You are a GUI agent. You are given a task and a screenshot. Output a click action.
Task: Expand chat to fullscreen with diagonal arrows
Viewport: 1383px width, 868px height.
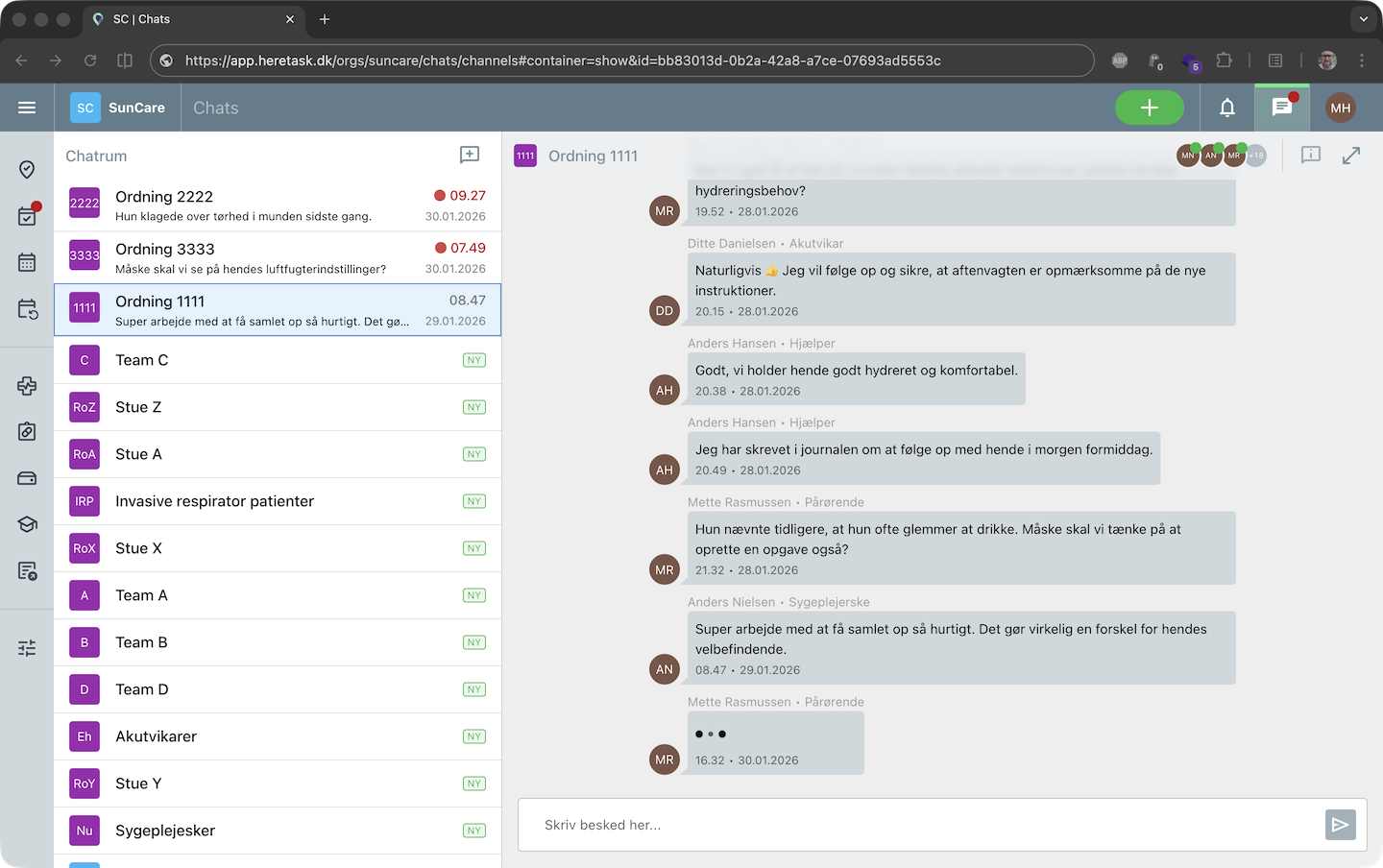click(1352, 155)
